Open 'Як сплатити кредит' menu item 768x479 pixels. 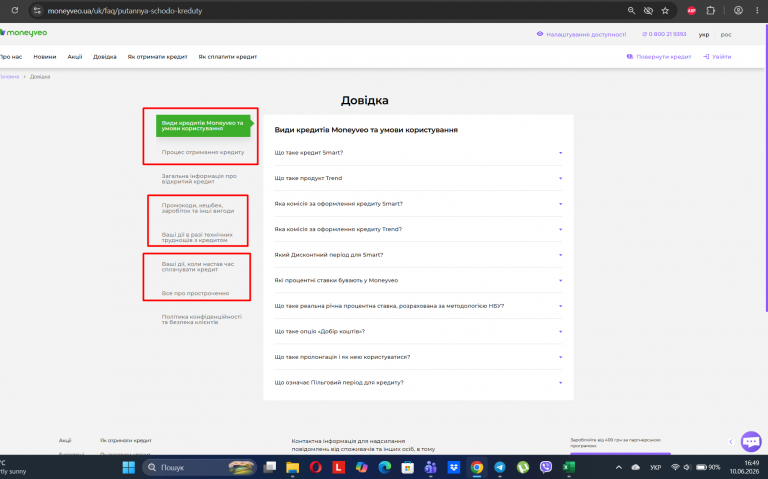(228, 57)
